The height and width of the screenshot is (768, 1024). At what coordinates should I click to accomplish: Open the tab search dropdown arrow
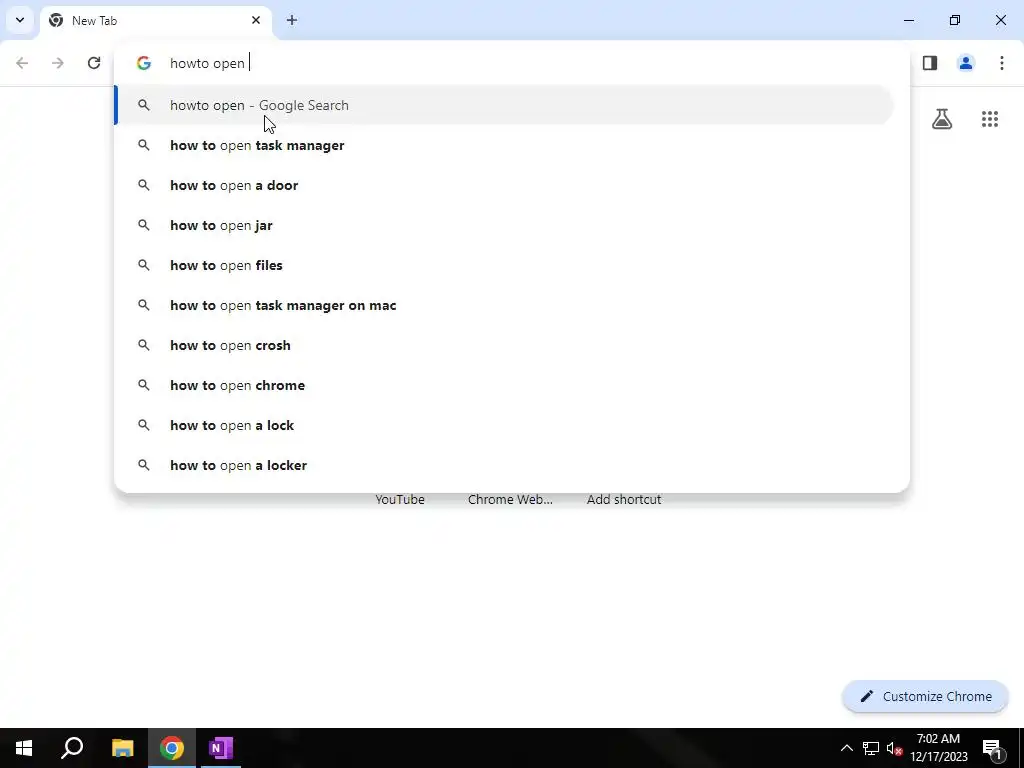click(x=20, y=20)
